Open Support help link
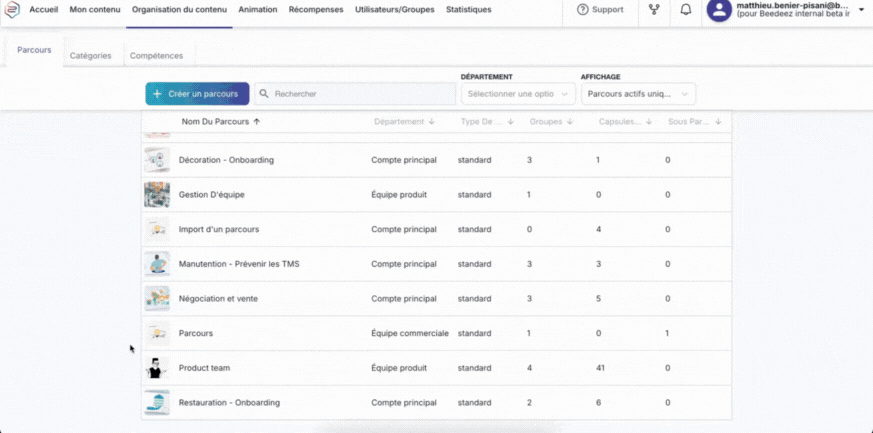This screenshot has height=433, width=873. [600, 10]
